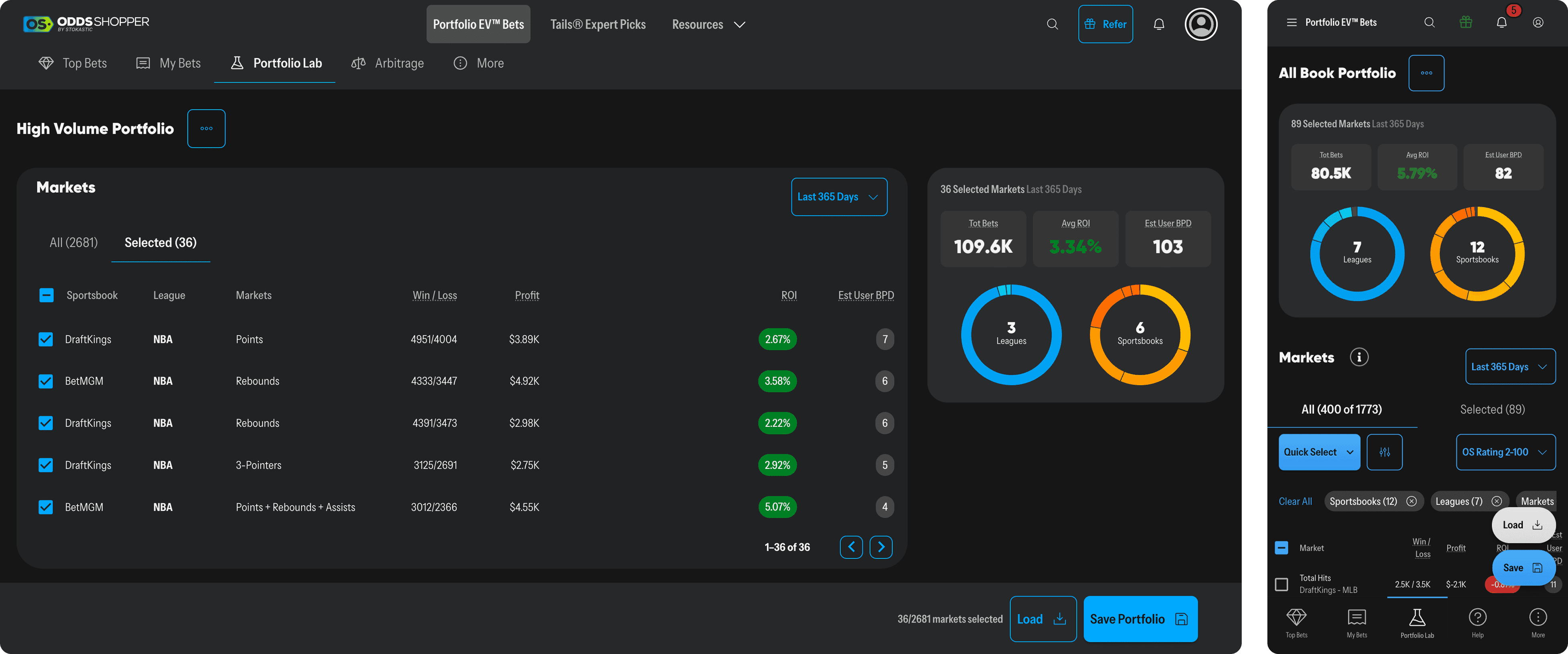Open notifications bell in mobile panel header
The image size is (1568, 654).
[1501, 22]
